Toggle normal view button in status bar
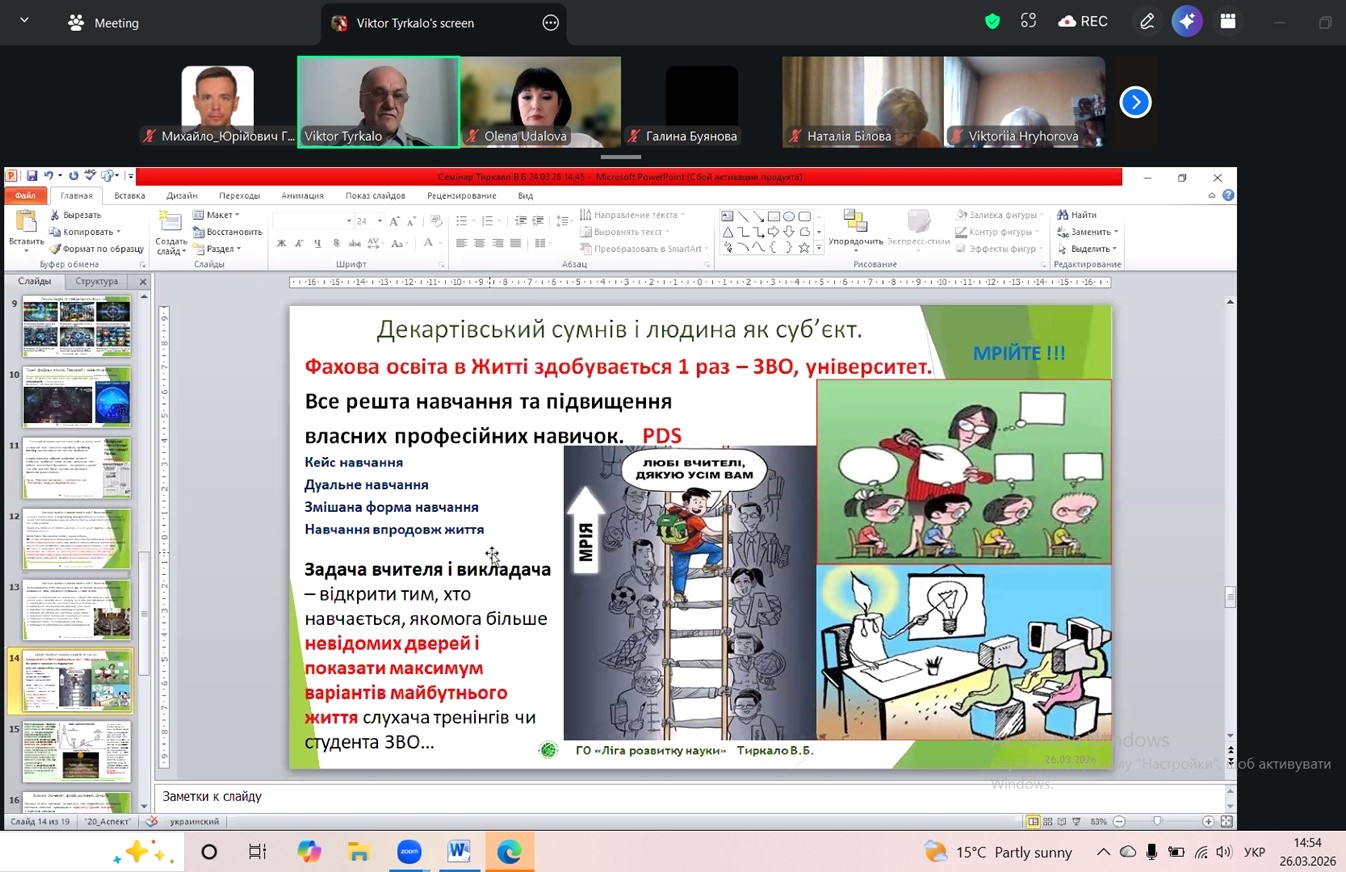1346x872 pixels. pos(1033,822)
